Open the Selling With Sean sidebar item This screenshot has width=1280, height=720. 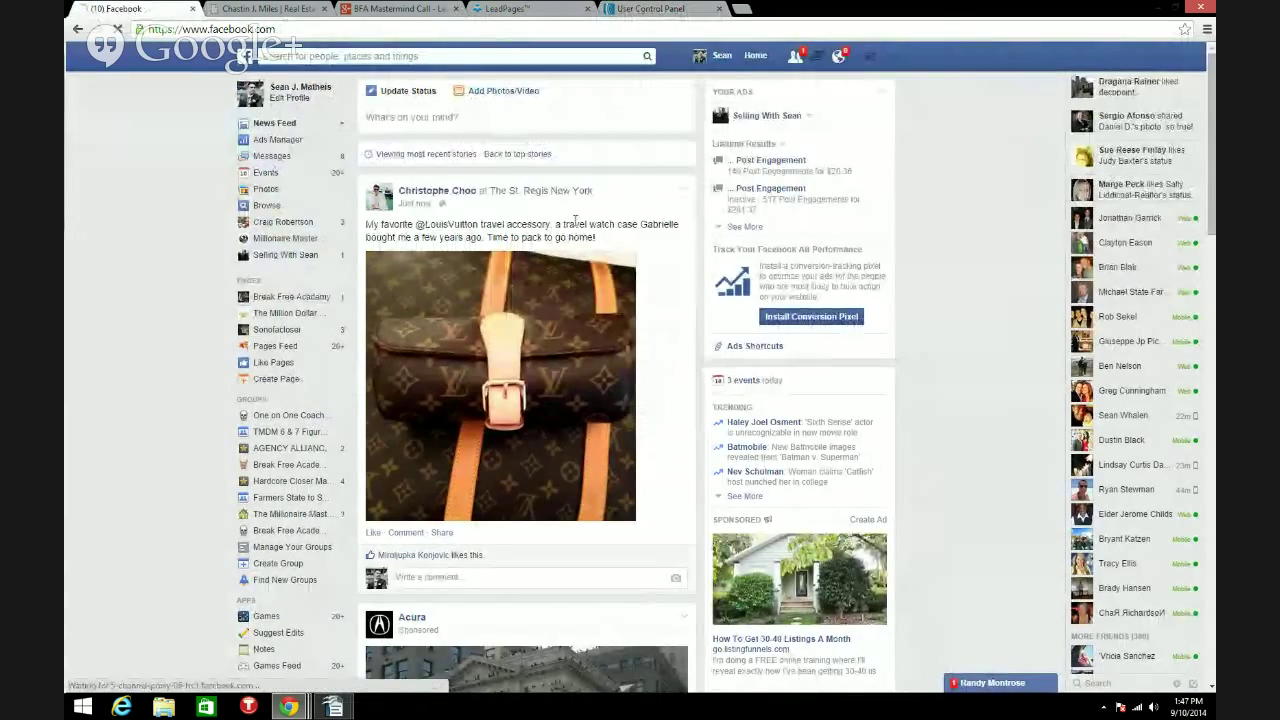[285, 255]
